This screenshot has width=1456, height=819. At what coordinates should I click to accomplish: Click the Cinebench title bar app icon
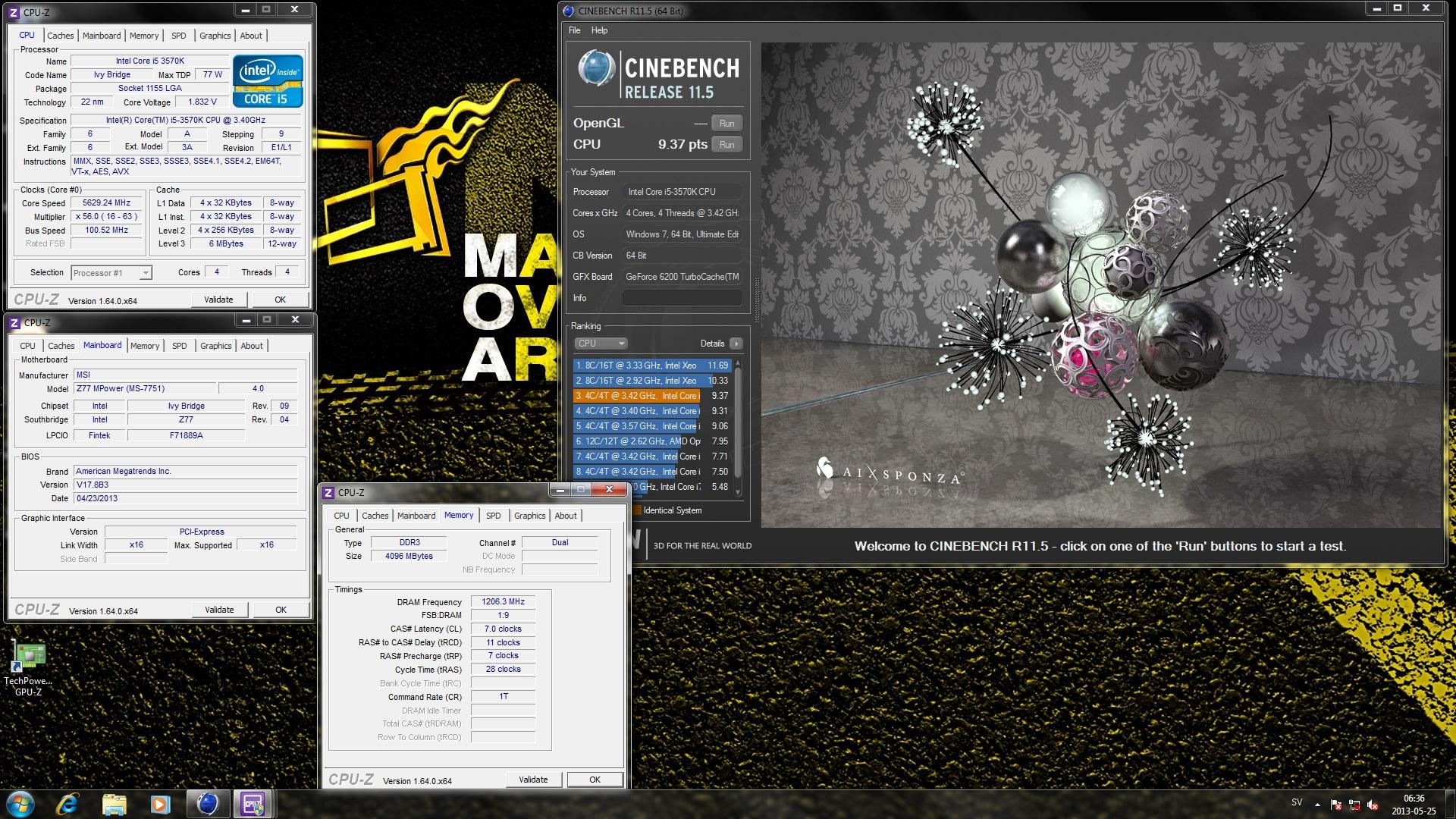click(x=569, y=11)
